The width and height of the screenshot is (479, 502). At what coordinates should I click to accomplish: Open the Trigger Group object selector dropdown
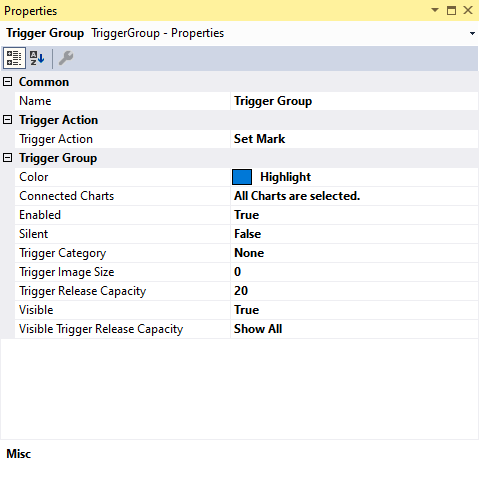click(472, 33)
